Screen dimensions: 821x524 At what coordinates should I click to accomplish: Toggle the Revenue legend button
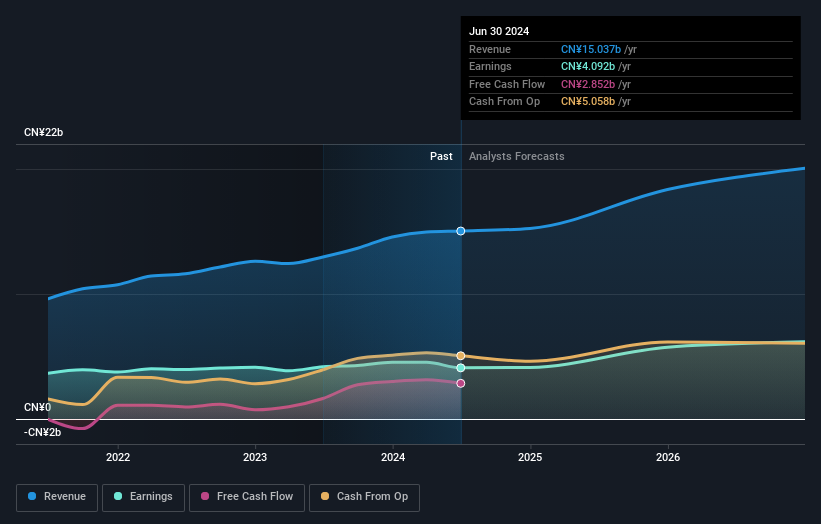[x=57, y=497]
